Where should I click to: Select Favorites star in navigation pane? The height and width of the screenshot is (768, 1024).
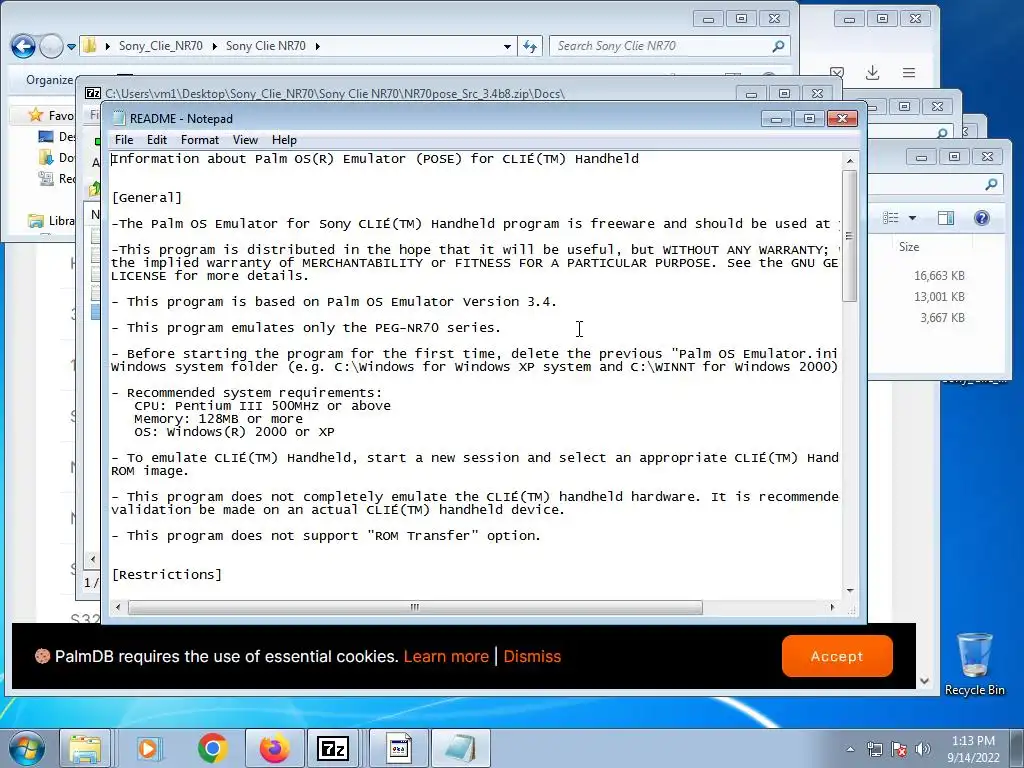(x=35, y=116)
